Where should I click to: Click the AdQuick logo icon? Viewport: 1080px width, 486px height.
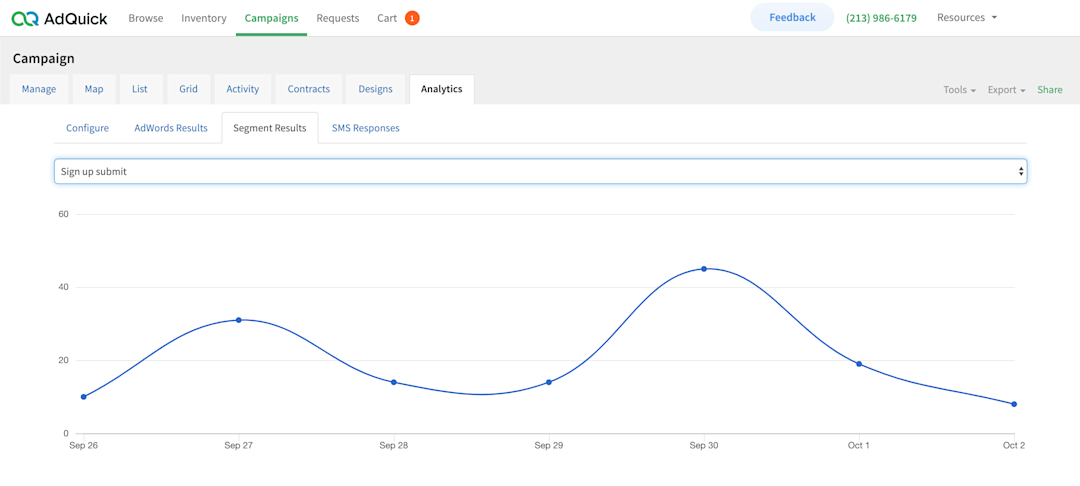tap(26, 18)
